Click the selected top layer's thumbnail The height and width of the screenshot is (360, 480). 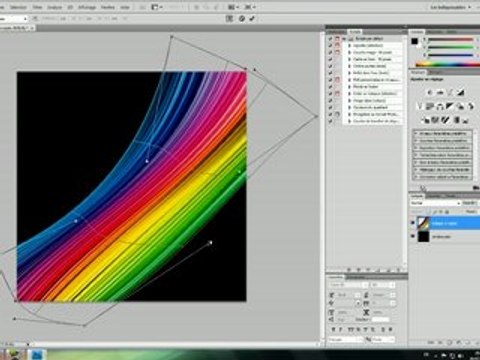[424, 223]
